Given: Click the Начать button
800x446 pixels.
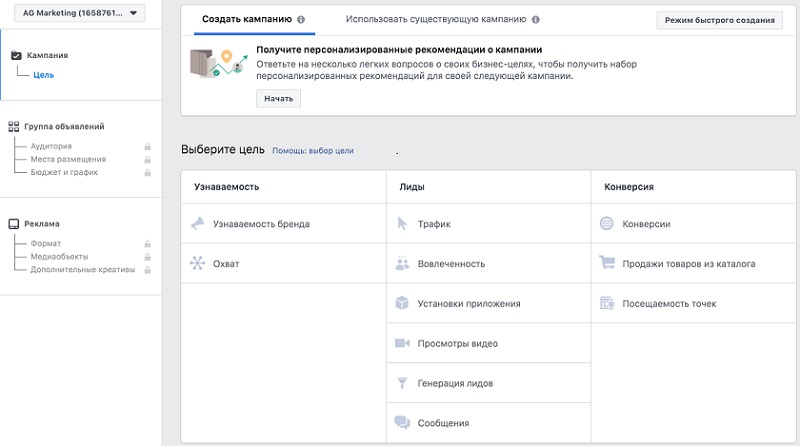Looking at the screenshot, I should [x=279, y=98].
